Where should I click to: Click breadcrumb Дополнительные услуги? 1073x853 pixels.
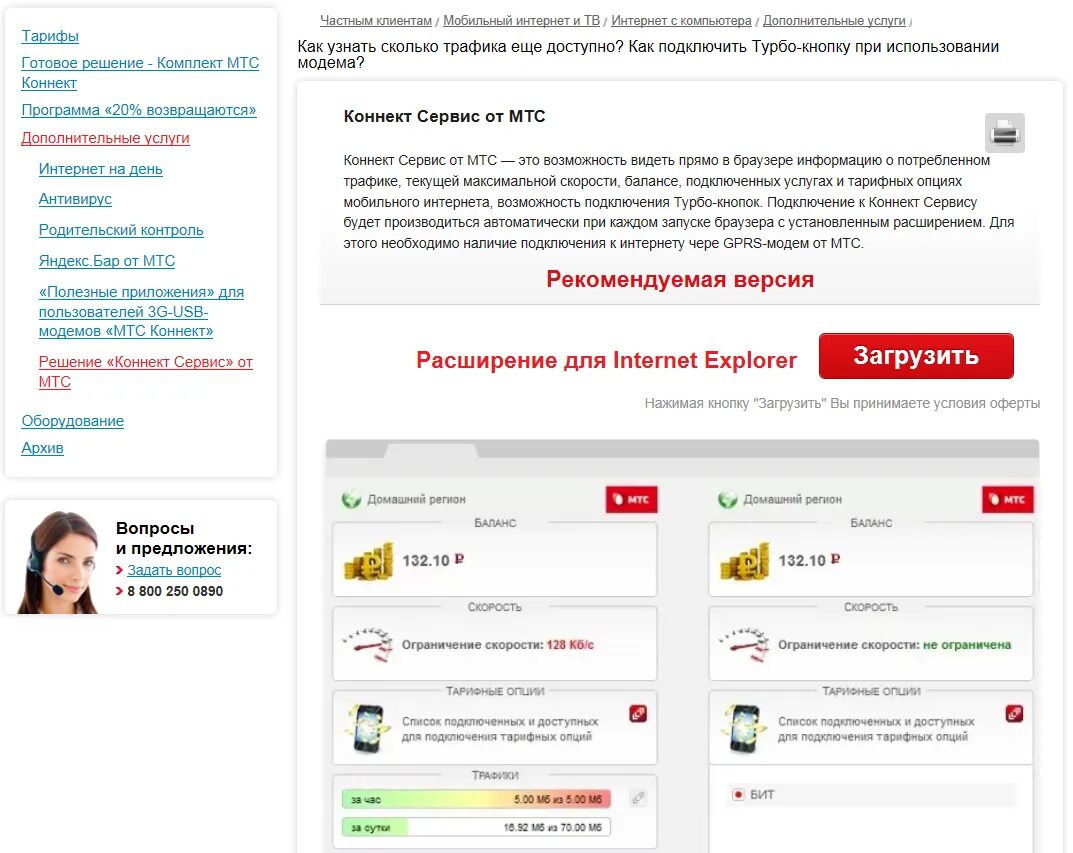[834, 21]
